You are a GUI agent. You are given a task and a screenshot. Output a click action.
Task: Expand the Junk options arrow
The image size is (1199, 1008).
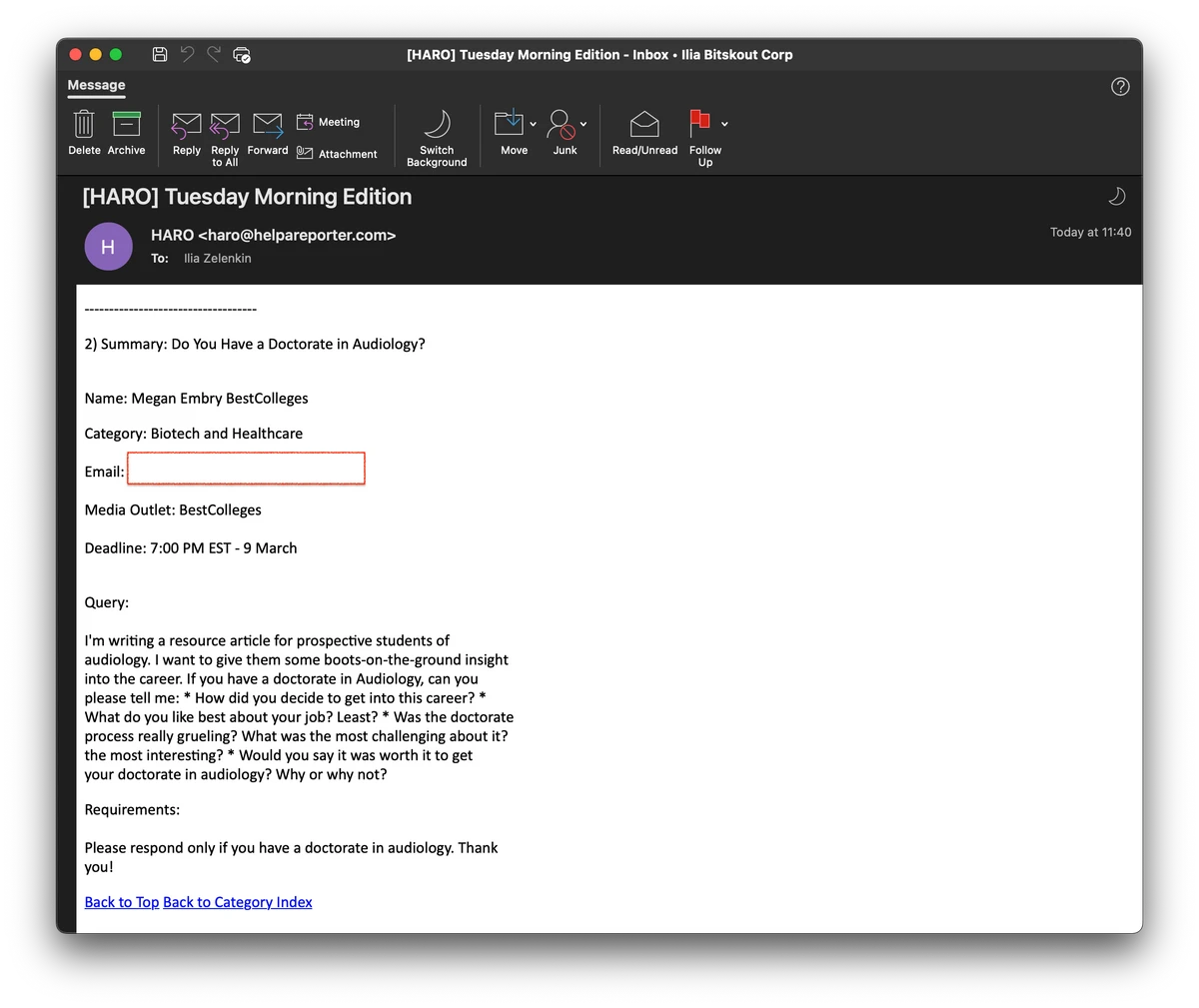(584, 124)
